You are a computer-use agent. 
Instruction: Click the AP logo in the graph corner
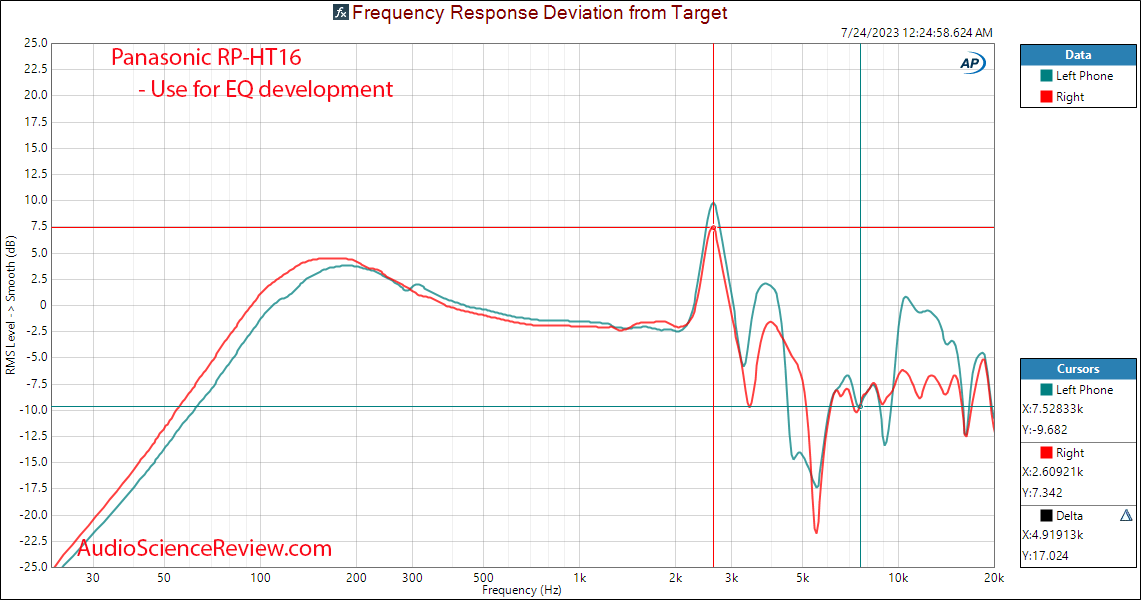972,63
